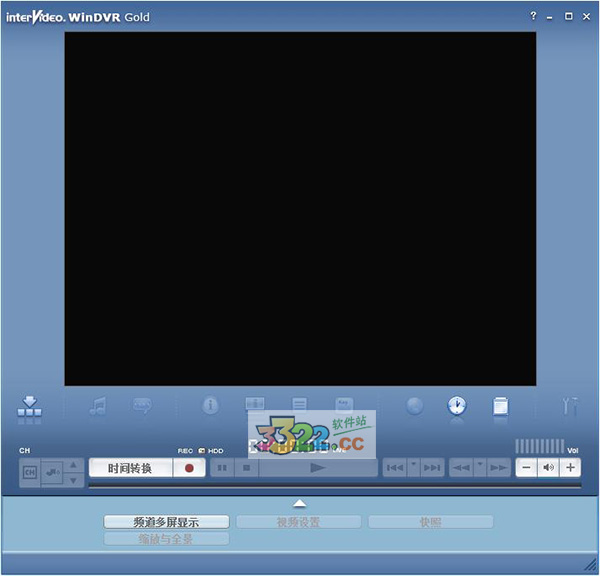Pause playback
600x576 pixels.
[x=222, y=468]
